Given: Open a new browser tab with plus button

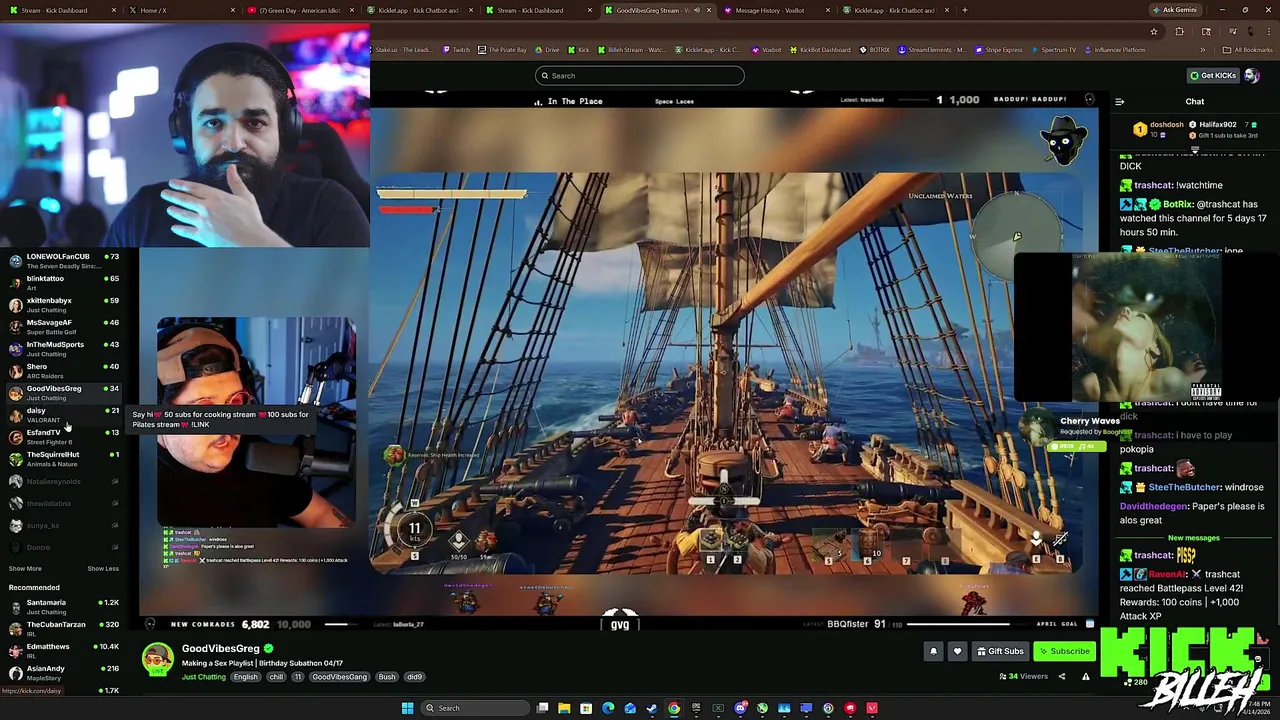Looking at the screenshot, I should click(965, 10).
